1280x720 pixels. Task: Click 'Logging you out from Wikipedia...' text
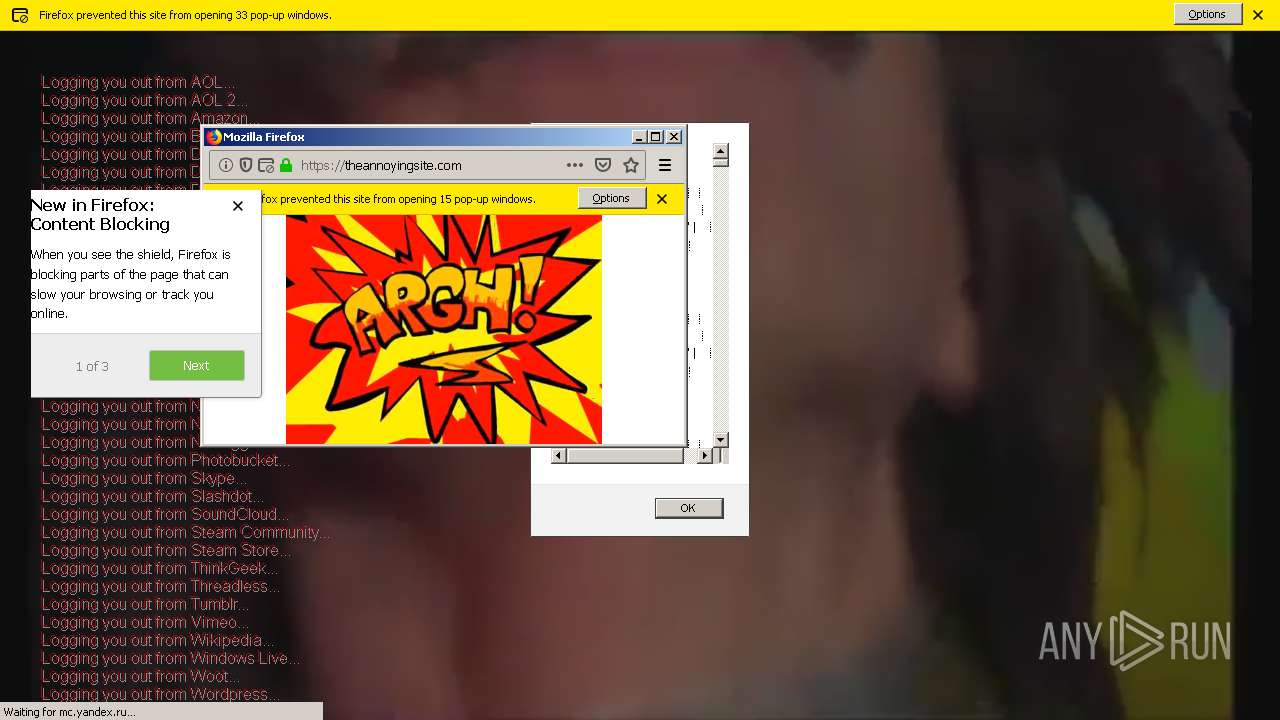[x=157, y=640]
